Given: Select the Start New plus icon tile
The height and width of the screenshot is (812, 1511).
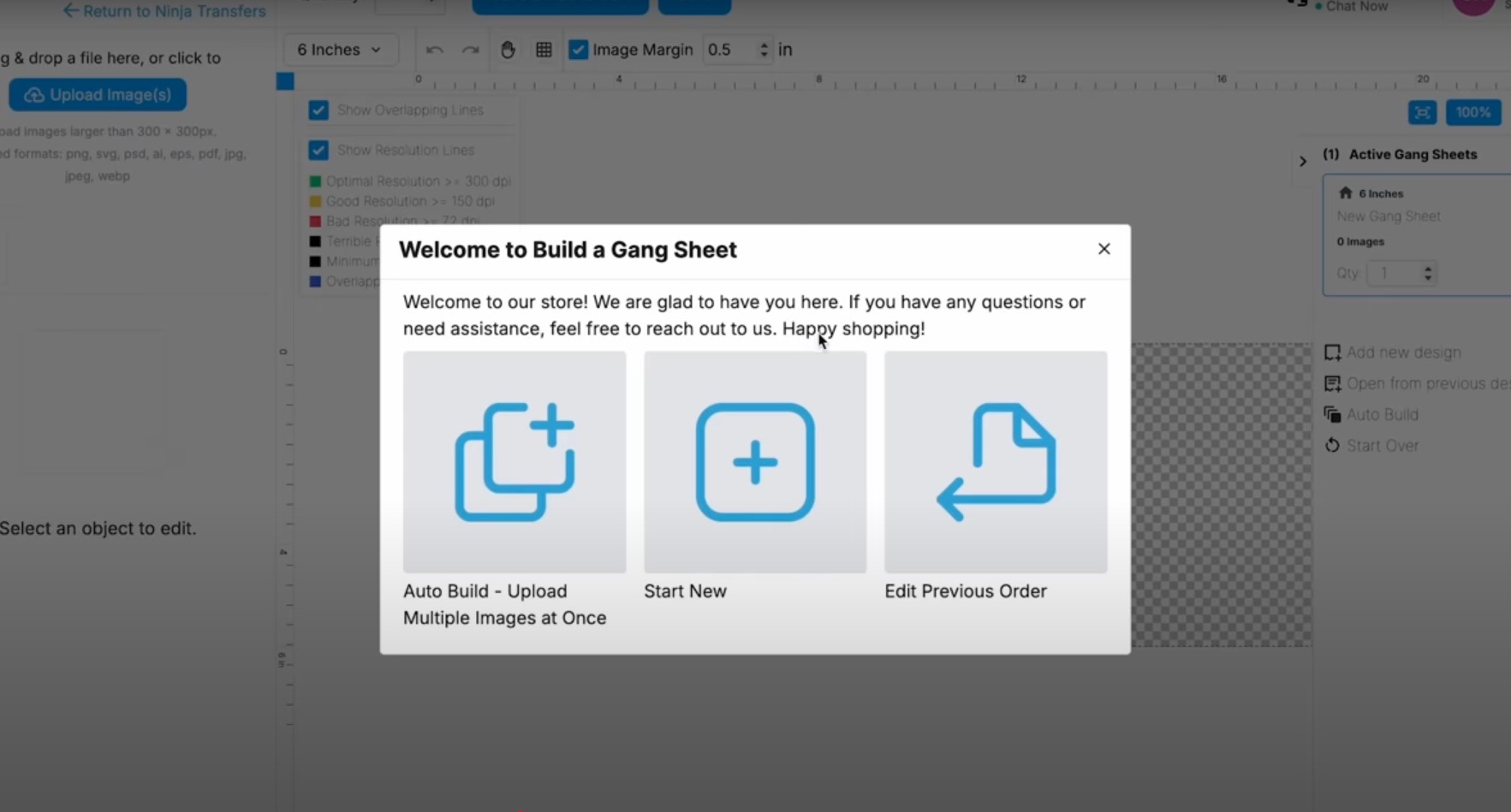Looking at the screenshot, I should tap(755, 462).
